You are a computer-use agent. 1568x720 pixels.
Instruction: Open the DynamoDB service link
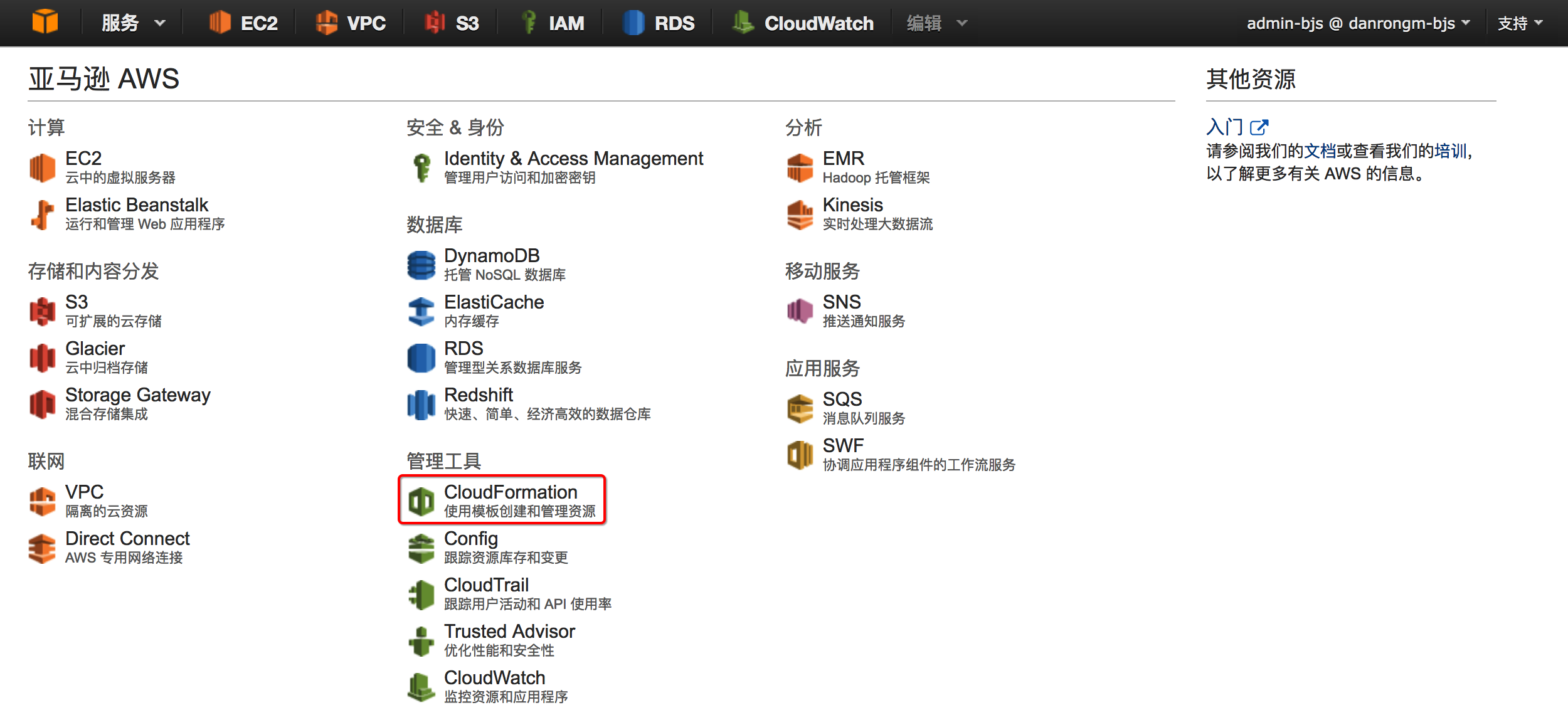492,256
